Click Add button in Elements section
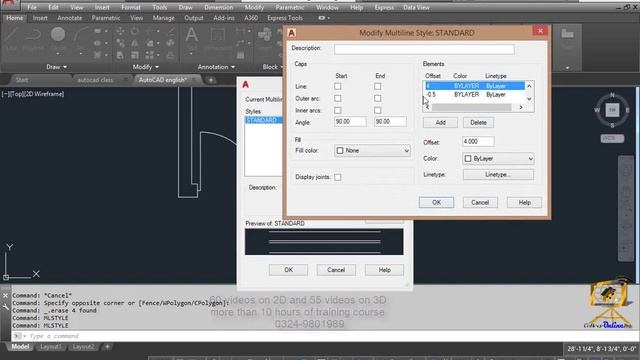 pyautogui.click(x=440, y=122)
